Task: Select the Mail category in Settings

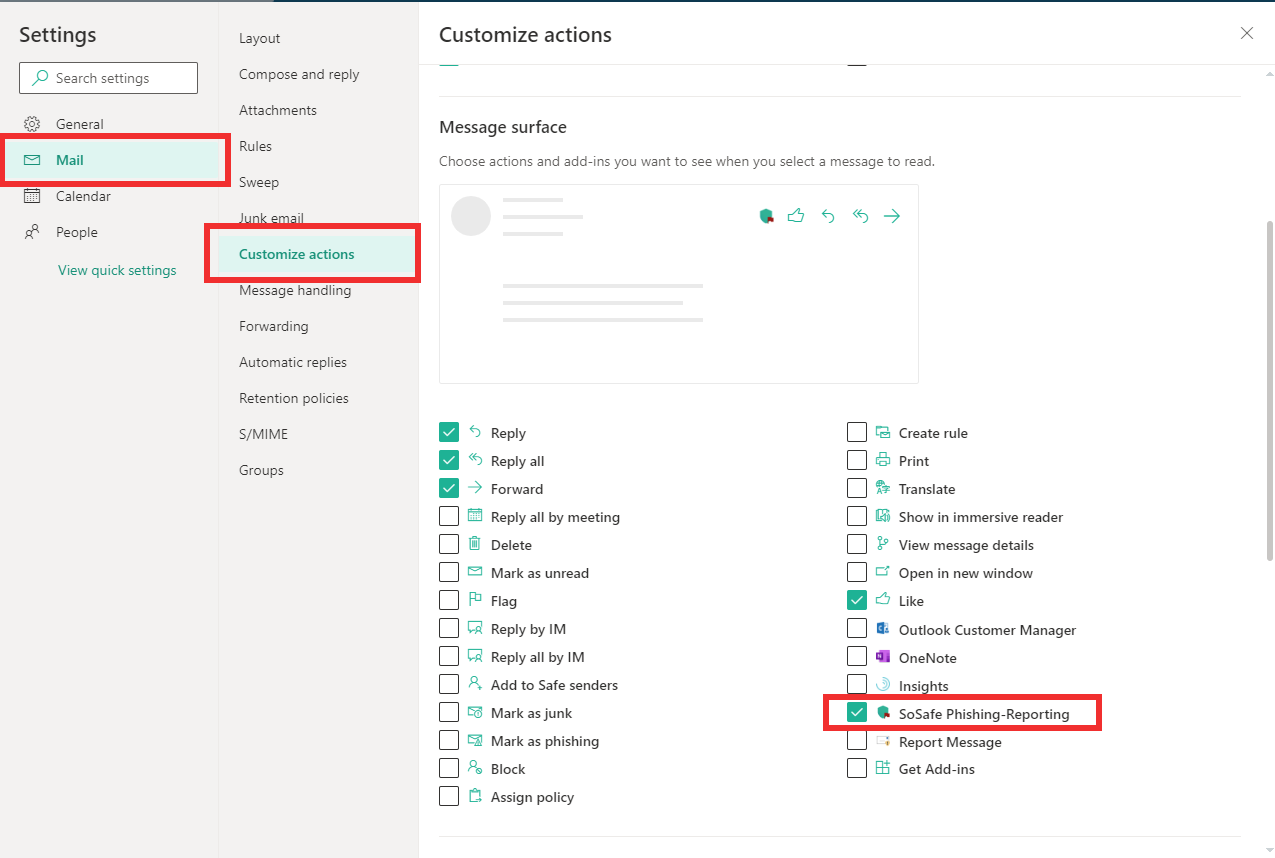Action: [71, 159]
